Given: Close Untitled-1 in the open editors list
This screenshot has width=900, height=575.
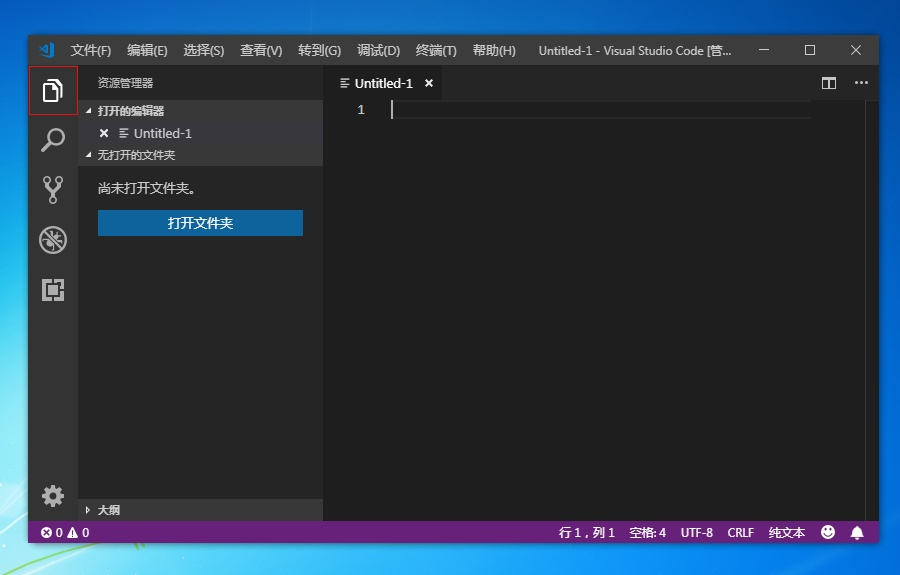Looking at the screenshot, I should (104, 133).
